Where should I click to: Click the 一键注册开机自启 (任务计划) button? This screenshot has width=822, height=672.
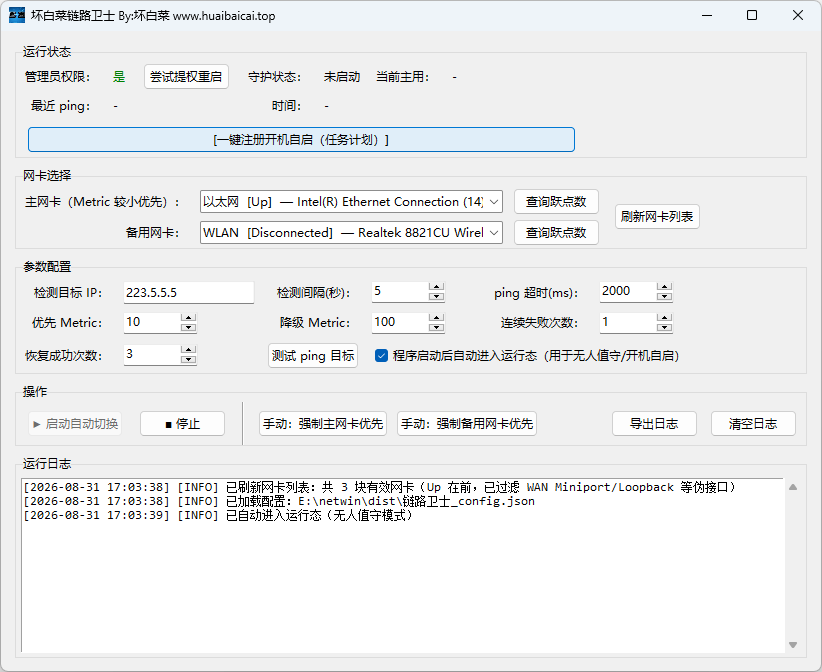click(x=301, y=139)
